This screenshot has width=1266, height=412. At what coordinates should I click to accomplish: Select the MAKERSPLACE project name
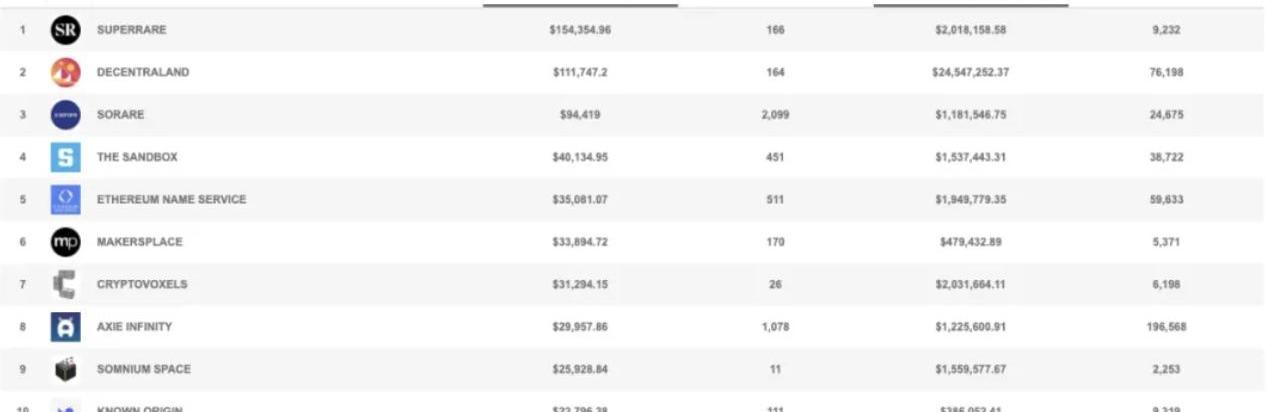tap(140, 242)
